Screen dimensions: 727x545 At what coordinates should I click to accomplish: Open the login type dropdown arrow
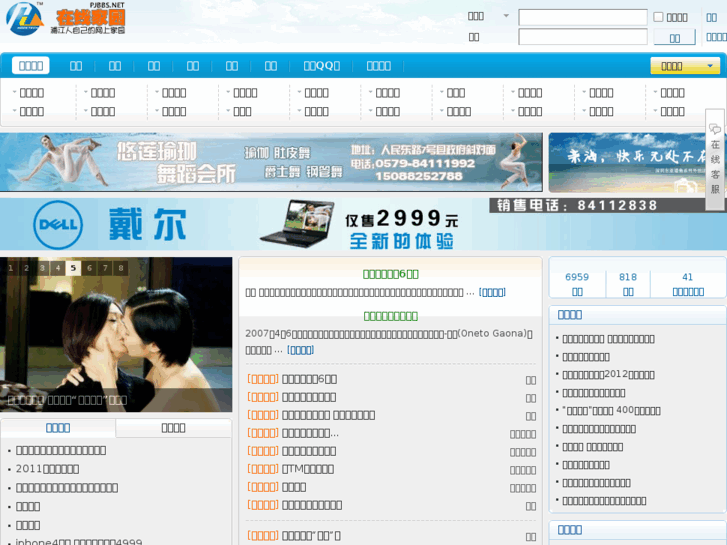point(506,16)
